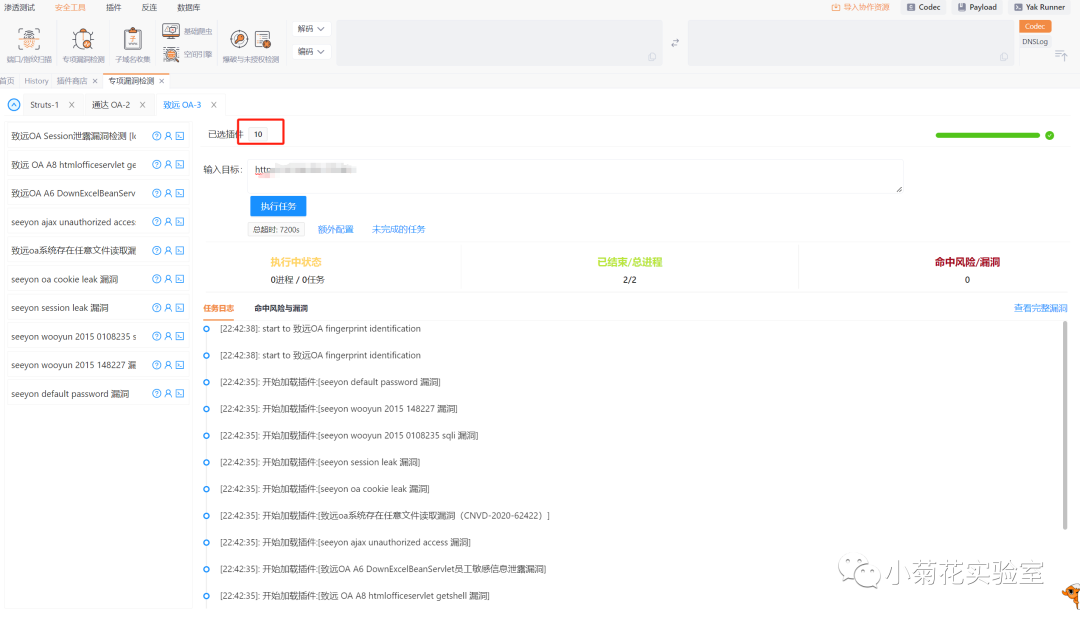
Task: Switch to the 首页 tab
Action: pos(8,81)
